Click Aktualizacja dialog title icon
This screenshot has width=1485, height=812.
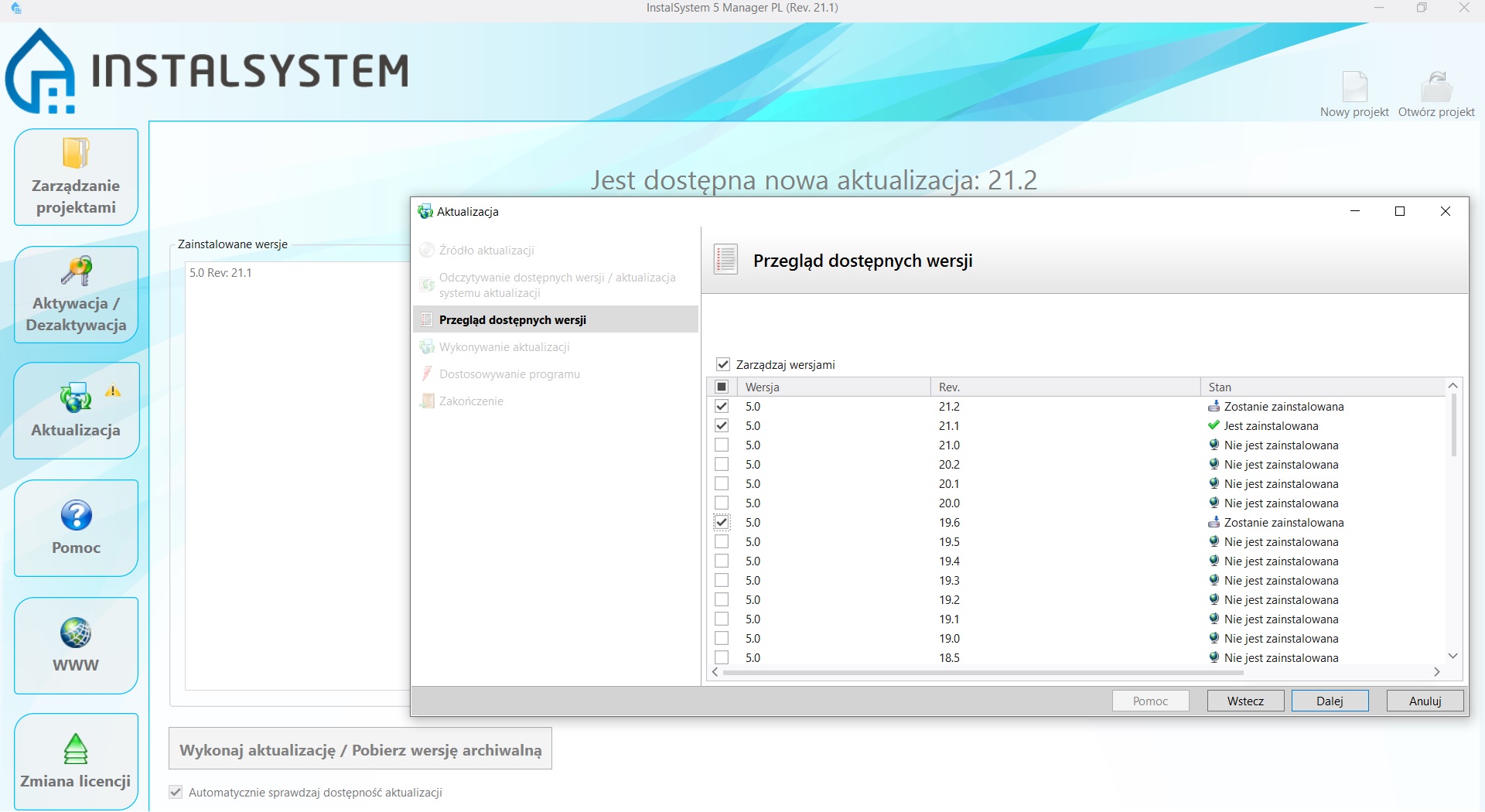[x=425, y=211]
